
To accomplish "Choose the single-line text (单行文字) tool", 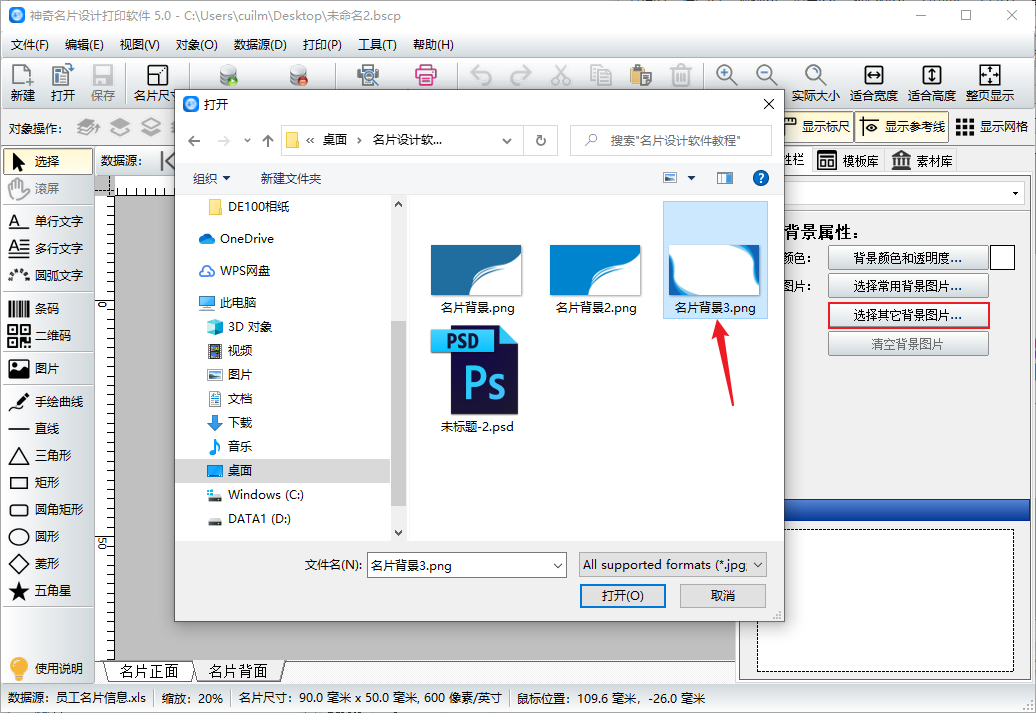I will click(46, 221).
